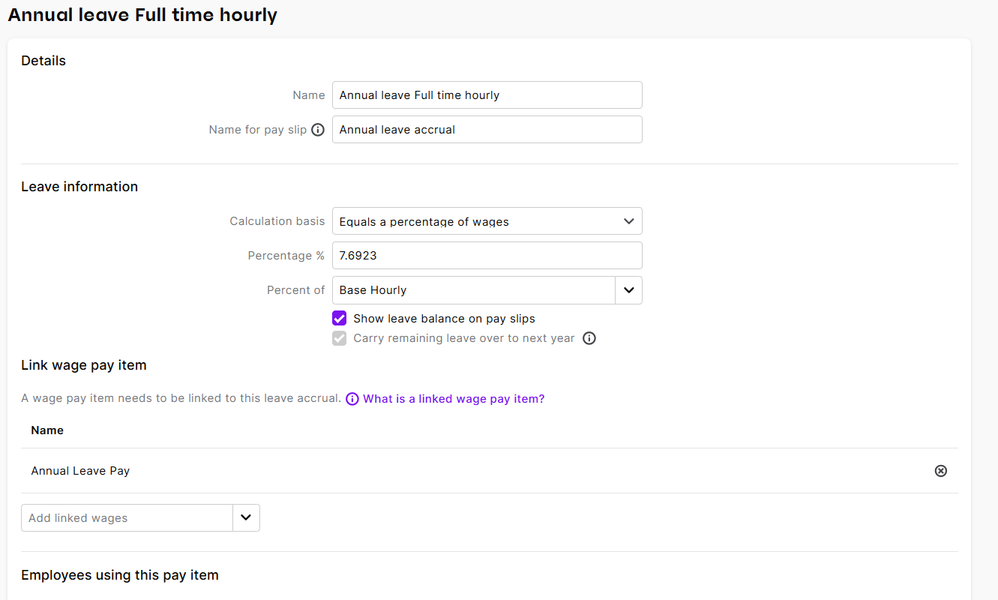Click Base Hourly text in Percent of field
This screenshot has width=998, height=600.
[373, 290]
